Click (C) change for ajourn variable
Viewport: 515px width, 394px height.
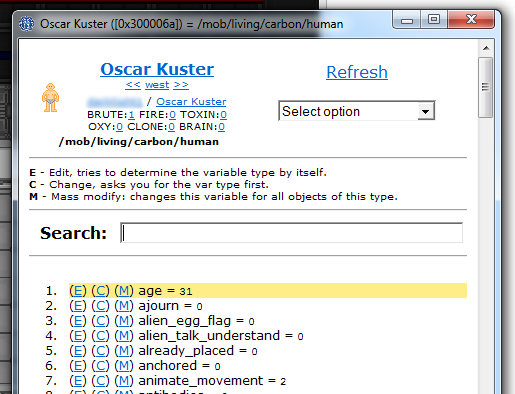[100, 306]
